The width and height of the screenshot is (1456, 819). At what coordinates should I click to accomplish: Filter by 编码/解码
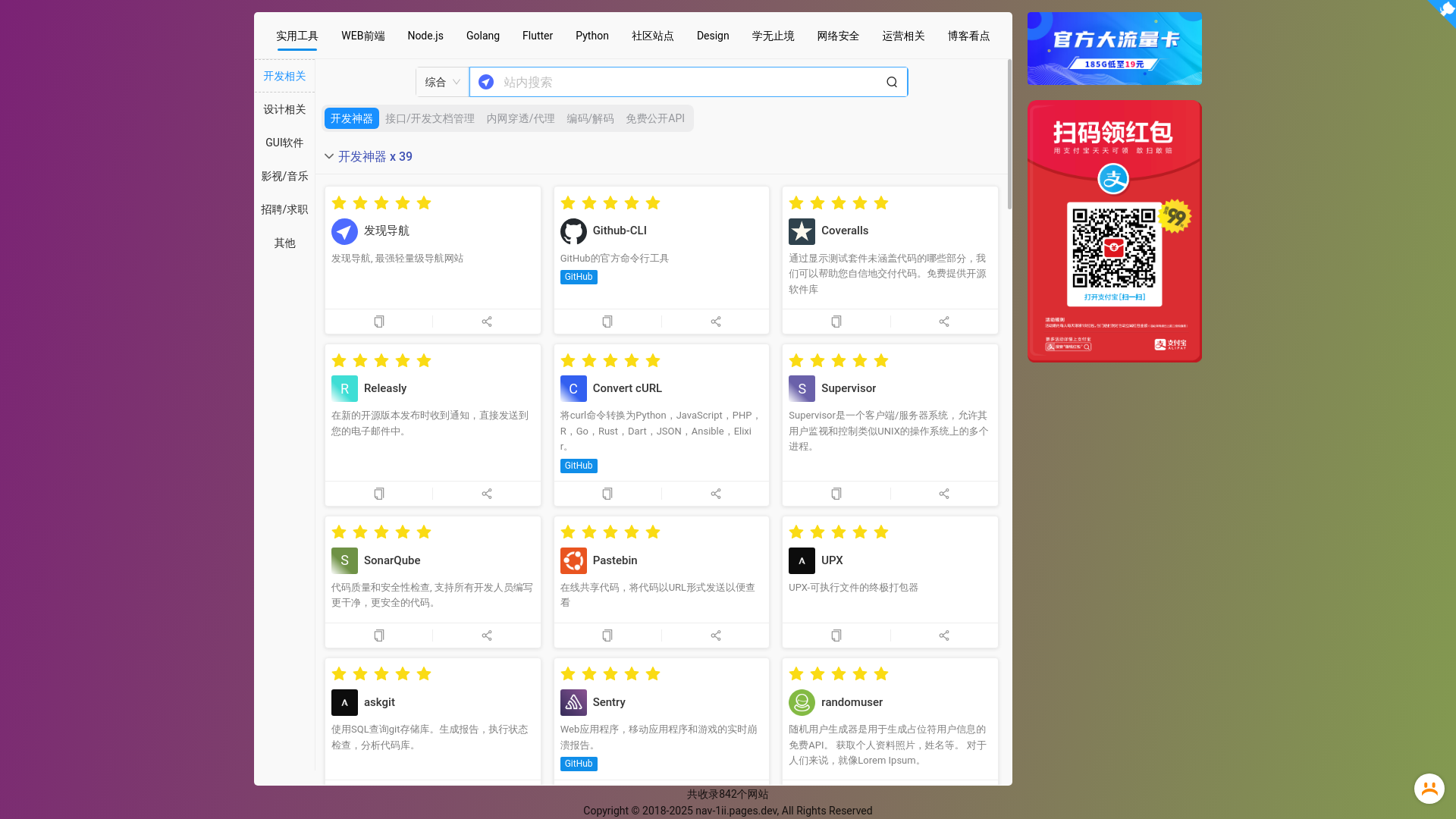pos(590,118)
